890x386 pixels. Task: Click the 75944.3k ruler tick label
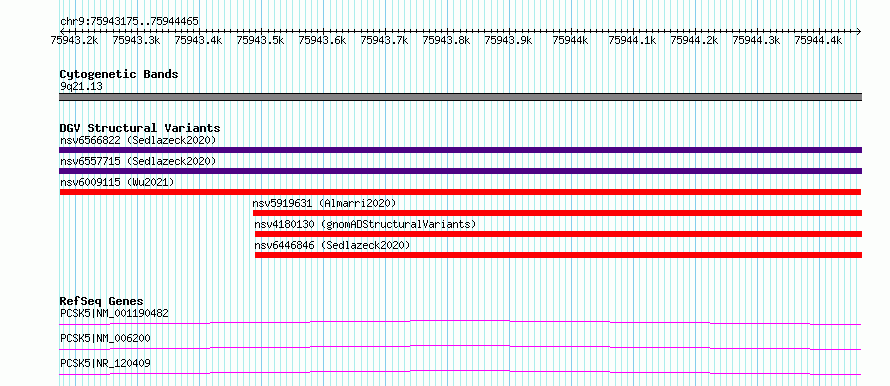pyautogui.click(x=757, y=40)
